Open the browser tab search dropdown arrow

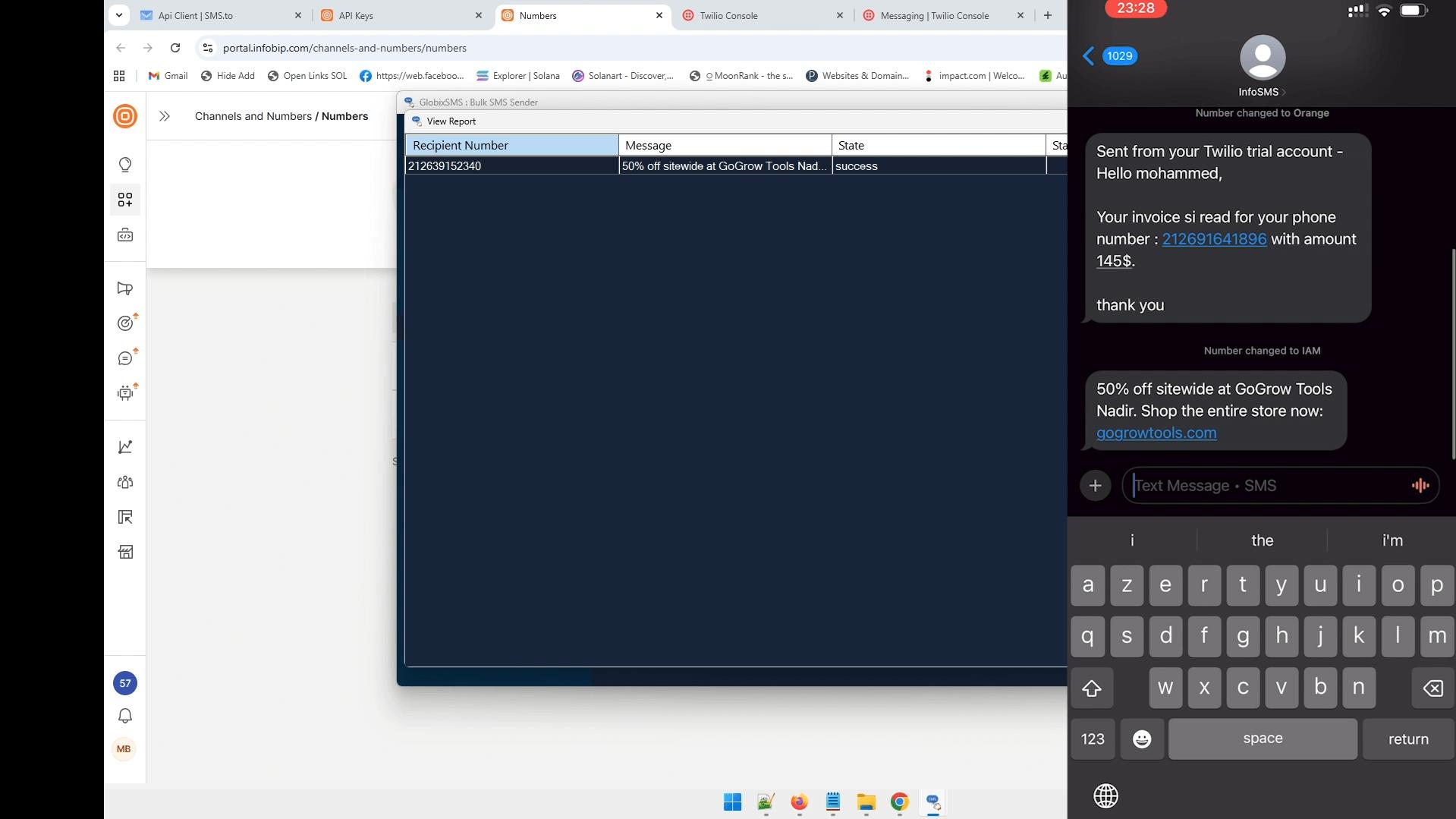click(118, 15)
